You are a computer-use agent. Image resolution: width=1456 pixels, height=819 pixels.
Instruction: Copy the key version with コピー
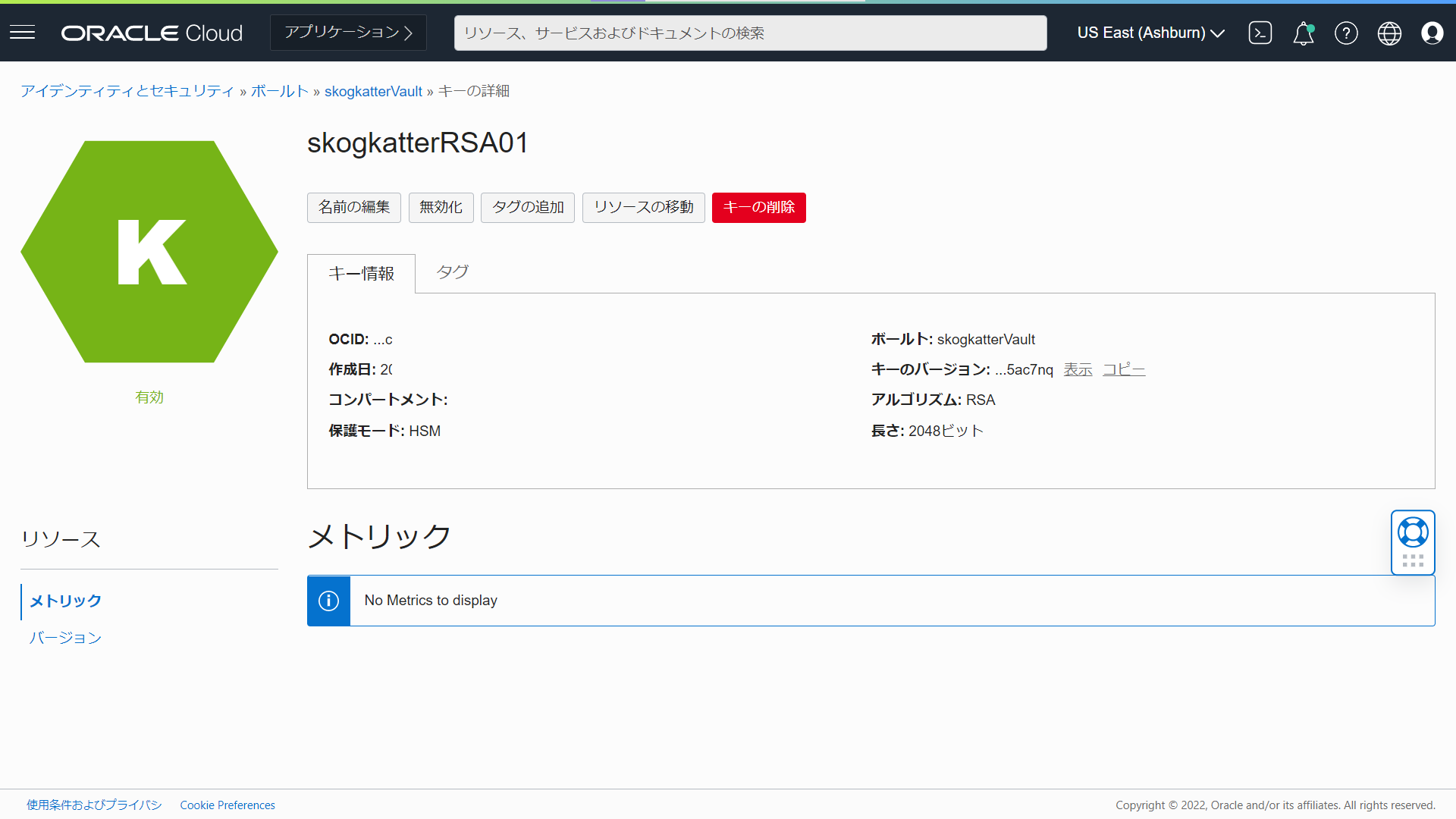pyautogui.click(x=1123, y=369)
